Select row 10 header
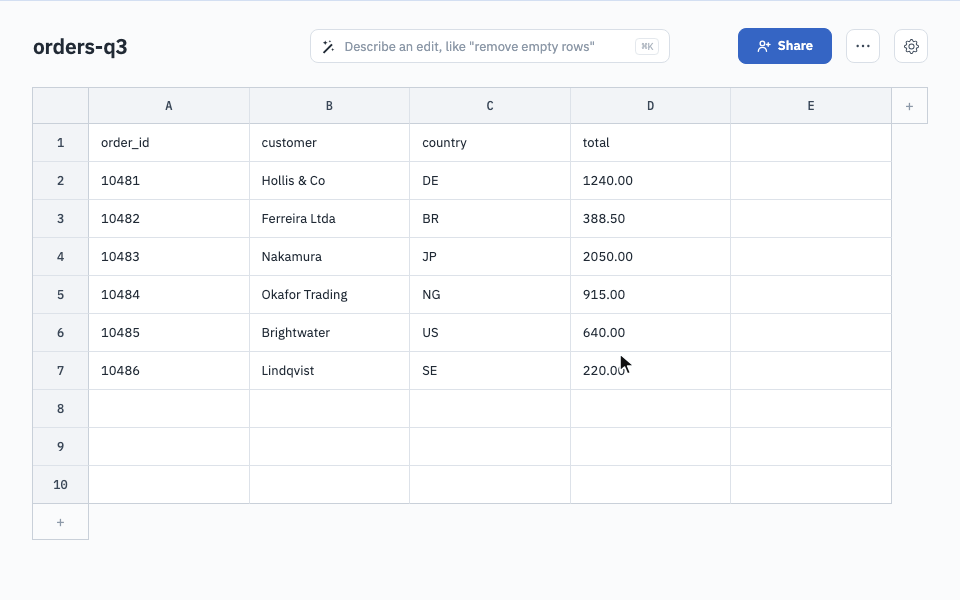 tap(60, 484)
